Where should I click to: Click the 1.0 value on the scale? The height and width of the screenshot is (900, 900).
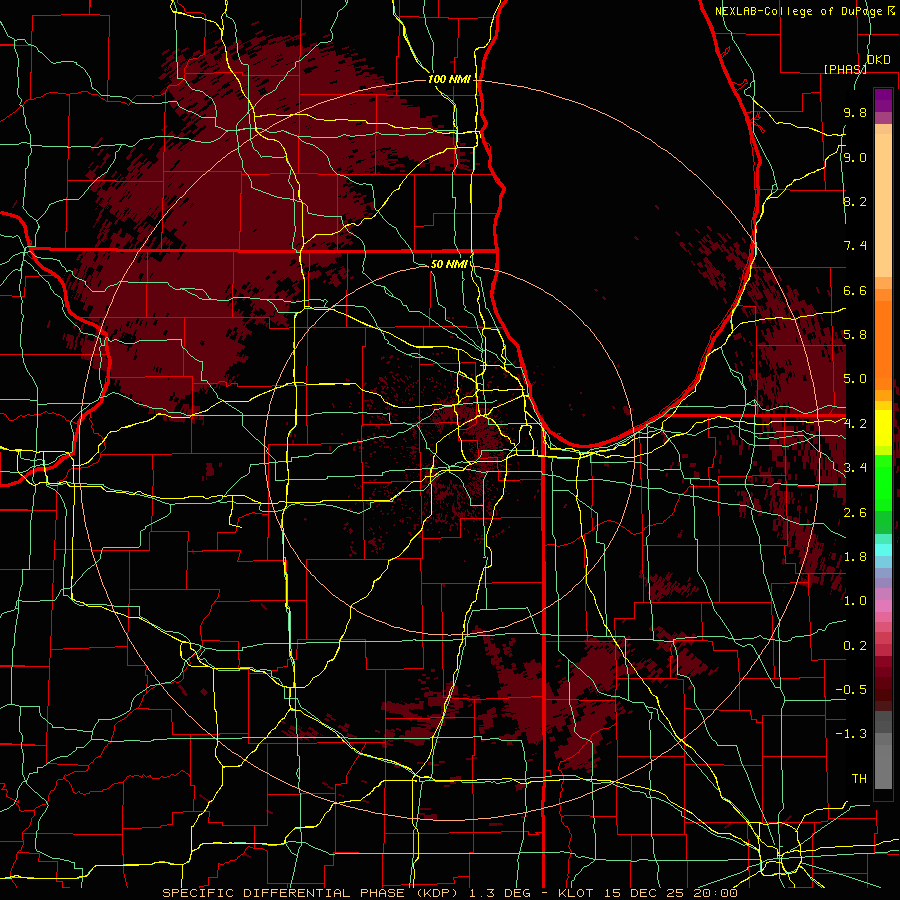(x=855, y=601)
